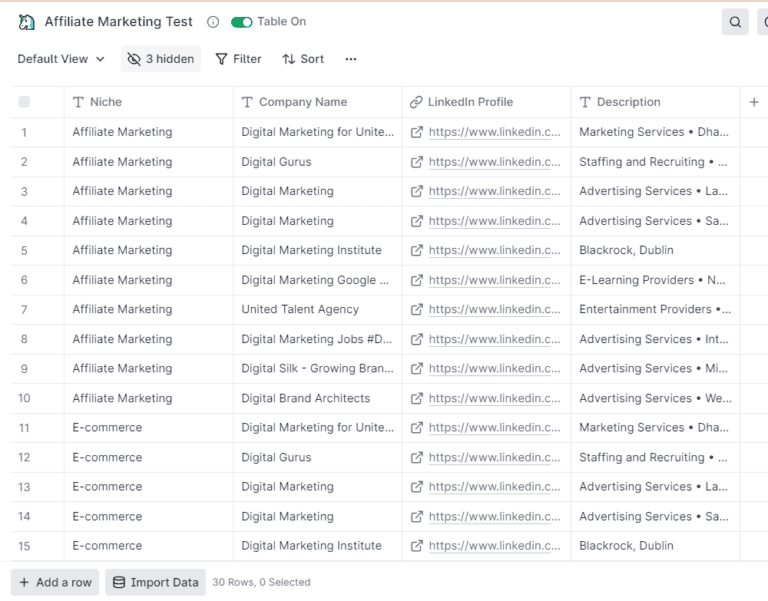Open external link icon in row 12
Screen dimensions: 768x601
click(x=417, y=458)
